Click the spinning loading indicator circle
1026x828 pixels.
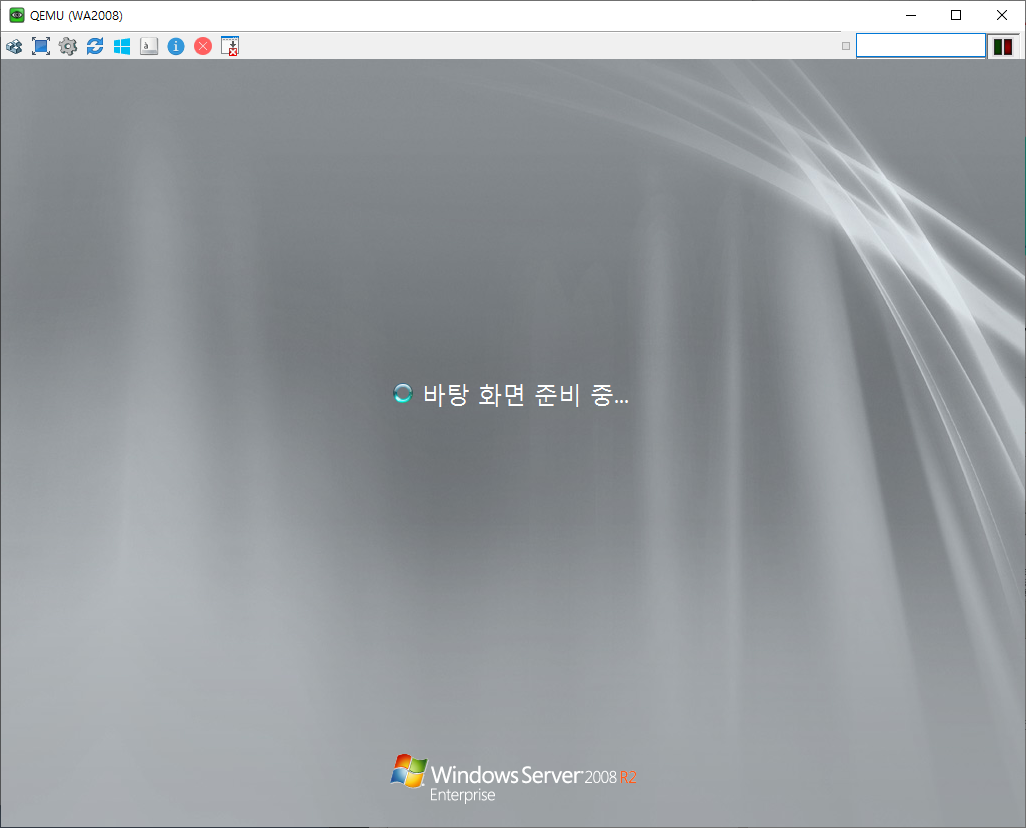(x=402, y=393)
